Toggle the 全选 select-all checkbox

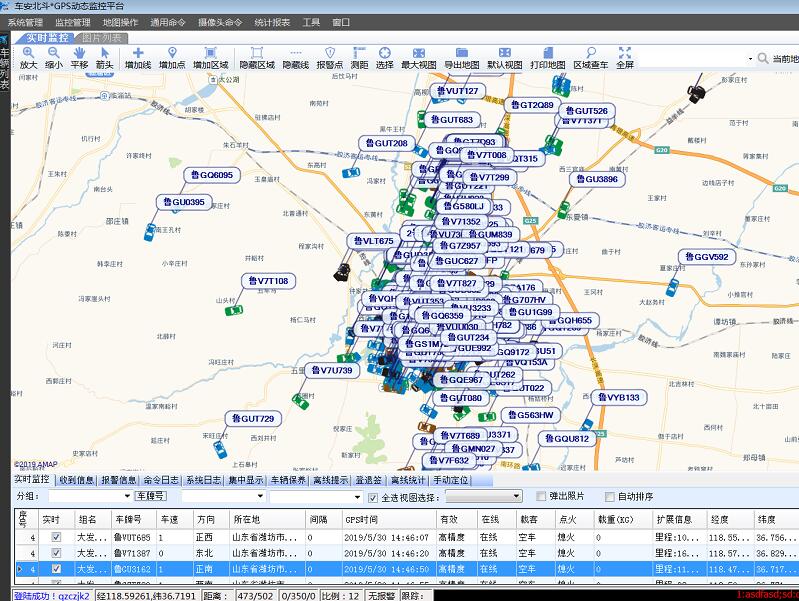click(373, 496)
